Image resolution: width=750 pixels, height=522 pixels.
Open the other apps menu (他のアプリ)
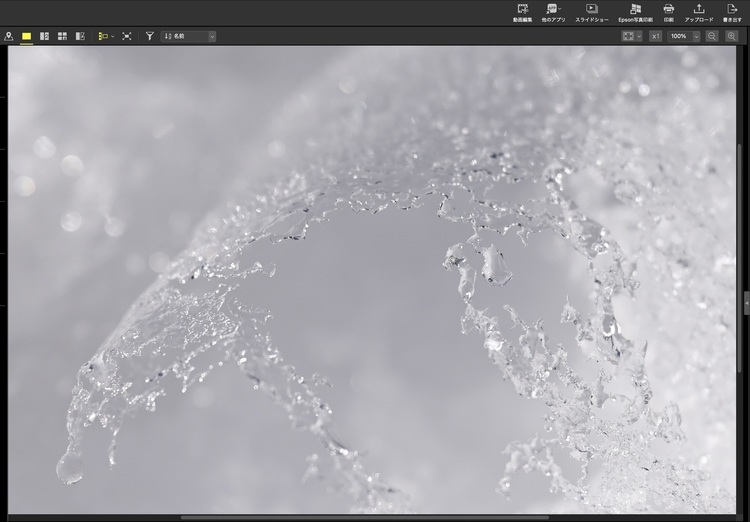point(553,11)
